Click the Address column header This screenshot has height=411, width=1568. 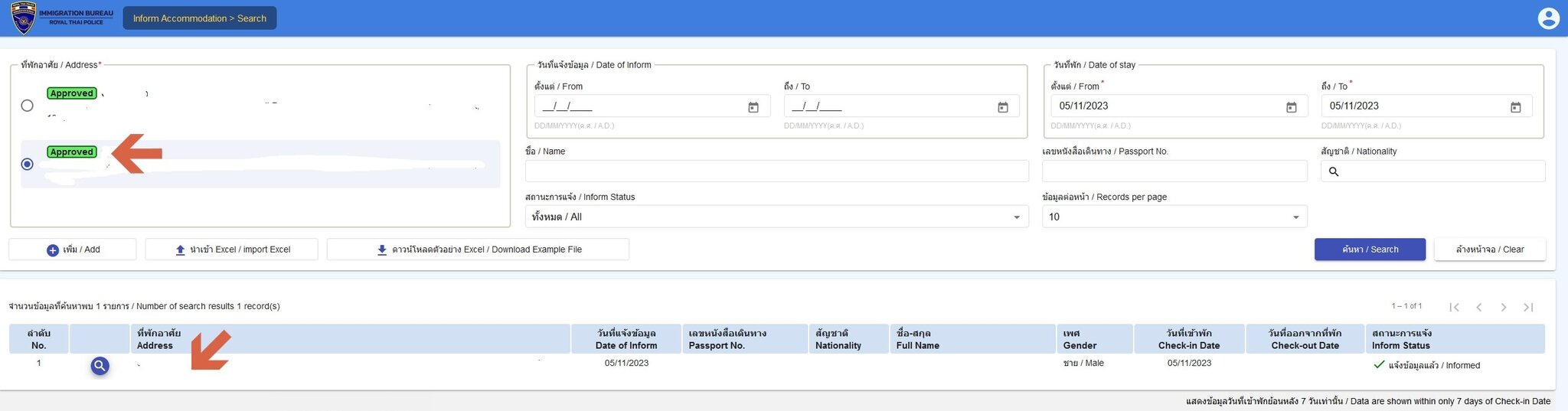pyautogui.click(x=350, y=339)
